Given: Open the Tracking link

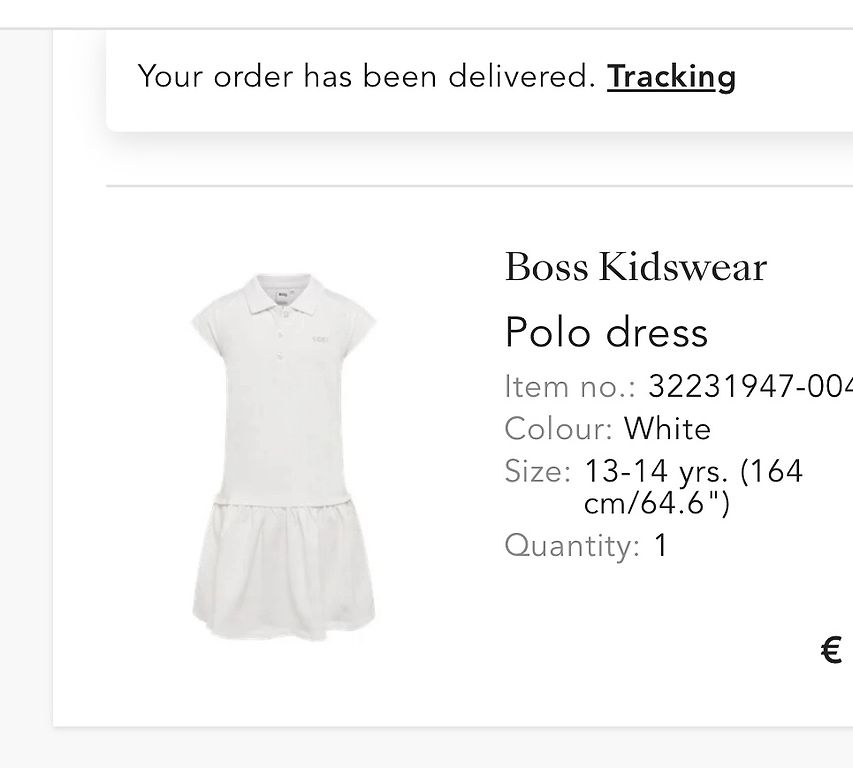Looking at the screenshot, I should pos(671,77).
